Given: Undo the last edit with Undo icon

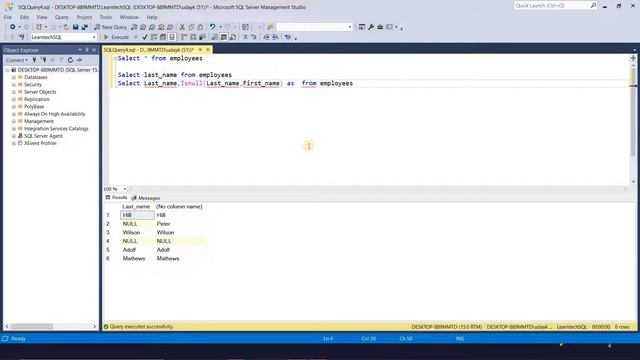Looking at the screenshot, I should pos(212,27).
